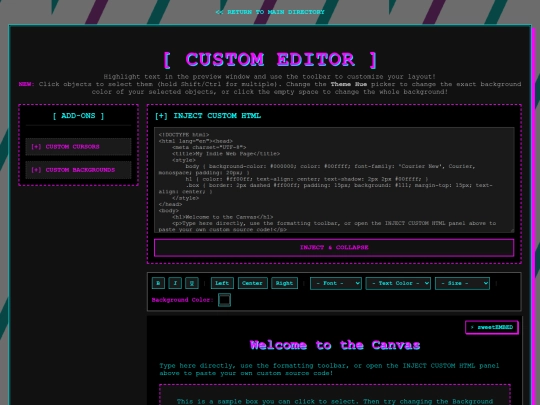Image resolution: width=540 pixels, height=405 pixels.
Task: Toggle bold formatting with the B button
Action: tap(158, 283)
